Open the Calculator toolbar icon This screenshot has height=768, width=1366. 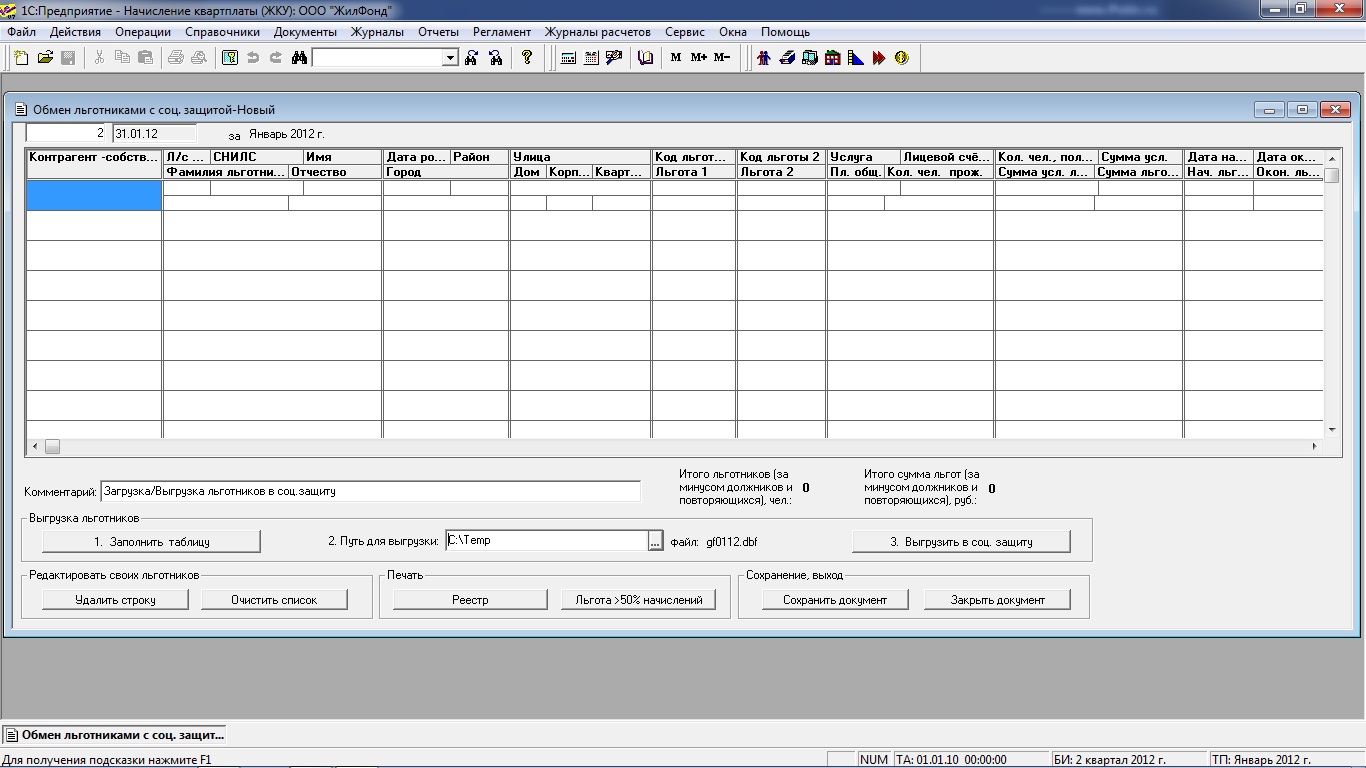click(568, 58)
